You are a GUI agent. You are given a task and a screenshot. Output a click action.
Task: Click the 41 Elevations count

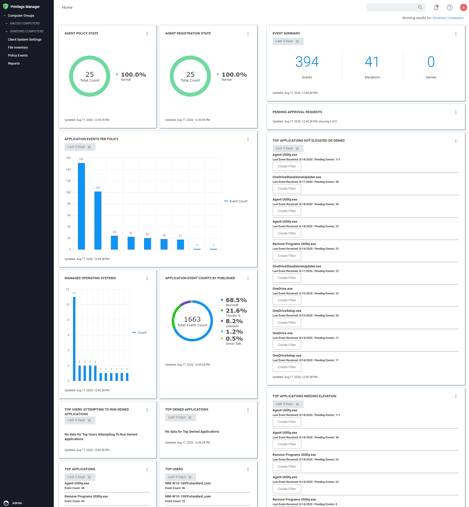coord(372,62)
